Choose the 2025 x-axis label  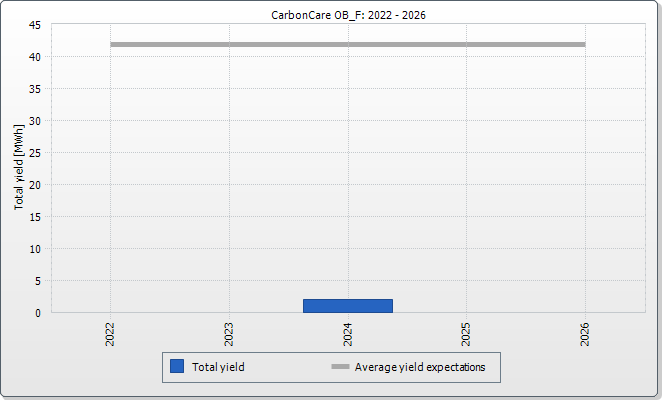pyautogui.click(x=466, y=334)
